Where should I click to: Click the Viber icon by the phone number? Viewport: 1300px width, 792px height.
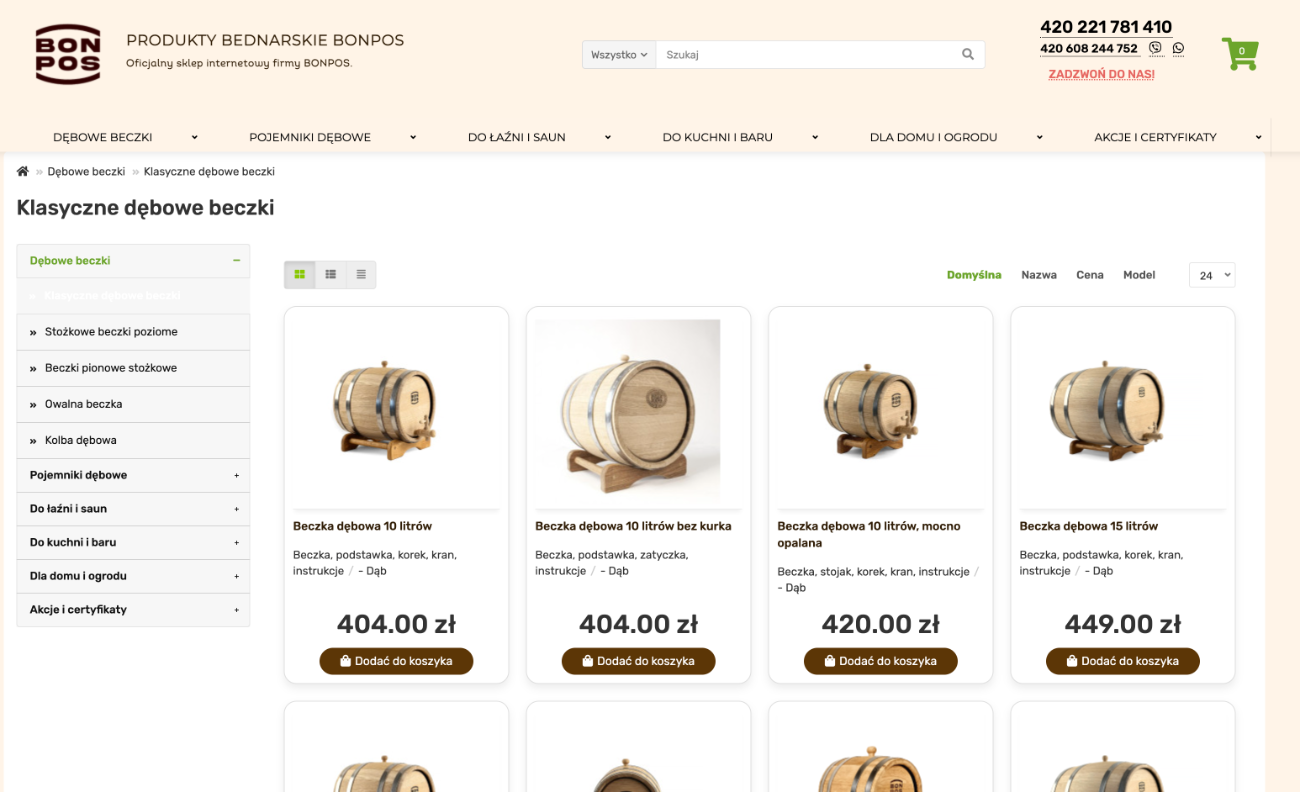tap(1156, 48)
